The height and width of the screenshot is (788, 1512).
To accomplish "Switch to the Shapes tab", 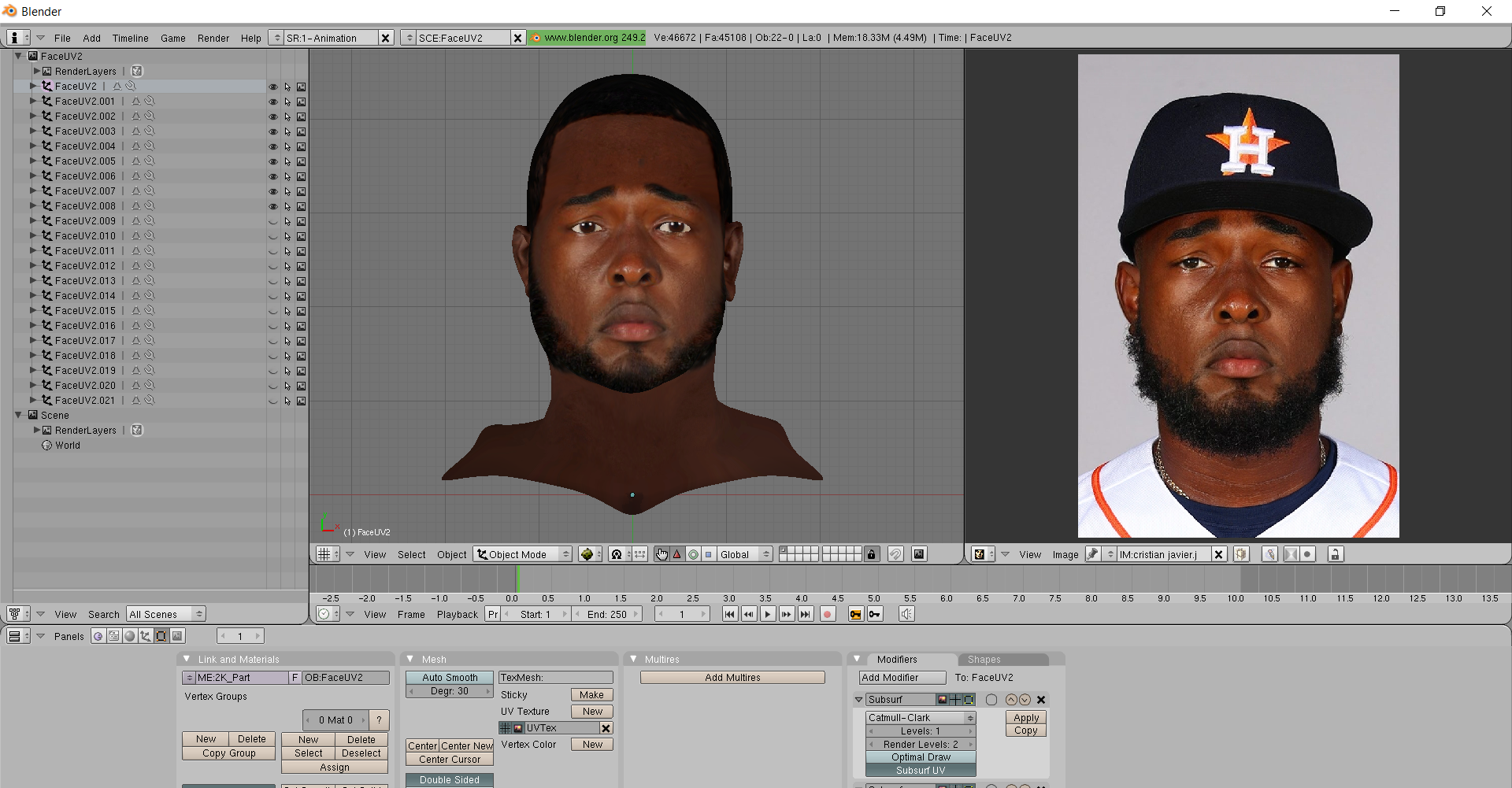I will [x=984, y=660].
